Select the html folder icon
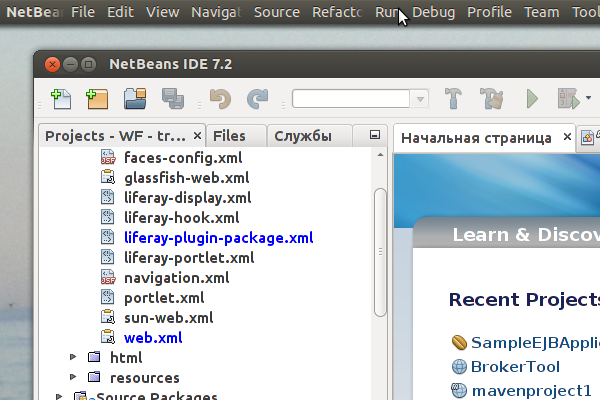 tap(94, 357)
